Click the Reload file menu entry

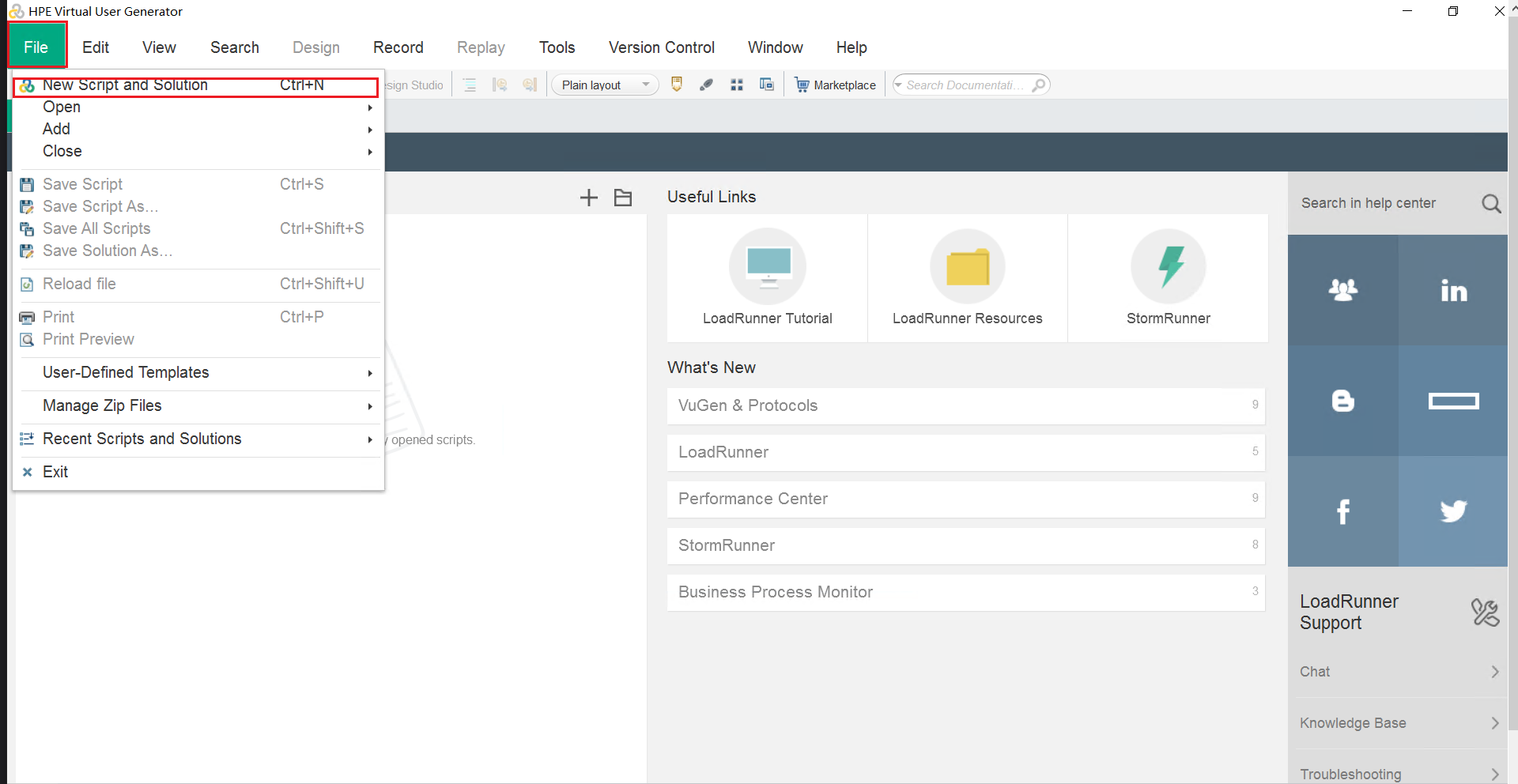[x=198, y=284]
